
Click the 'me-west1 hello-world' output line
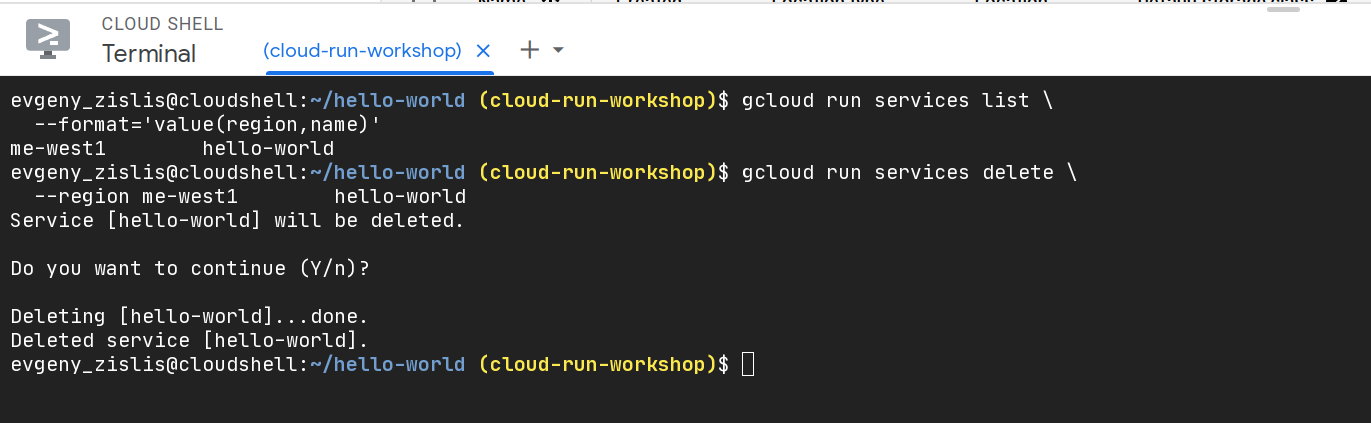[171, 149]
